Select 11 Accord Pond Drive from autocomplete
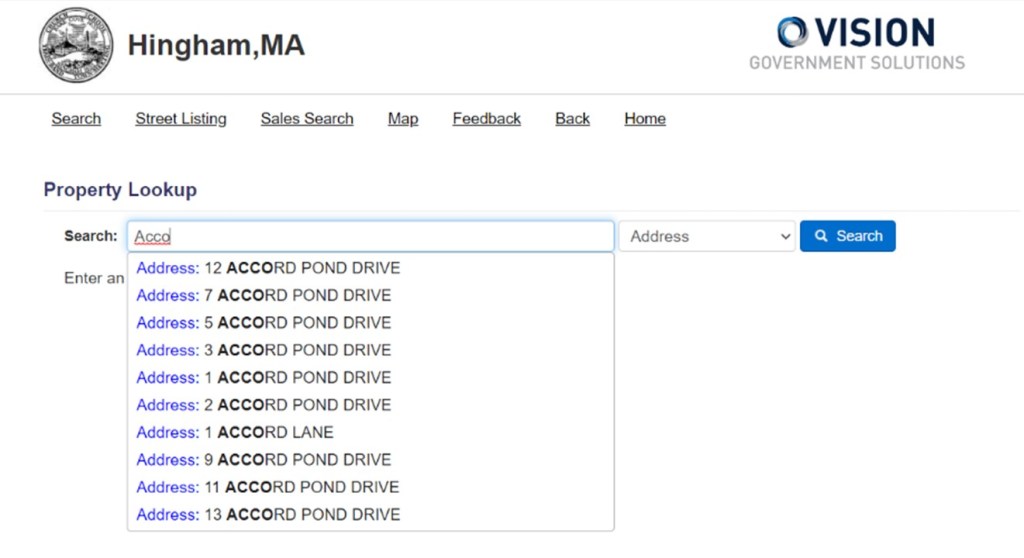The height and width of the screenshot is (558, 1024). coord(268,487)
